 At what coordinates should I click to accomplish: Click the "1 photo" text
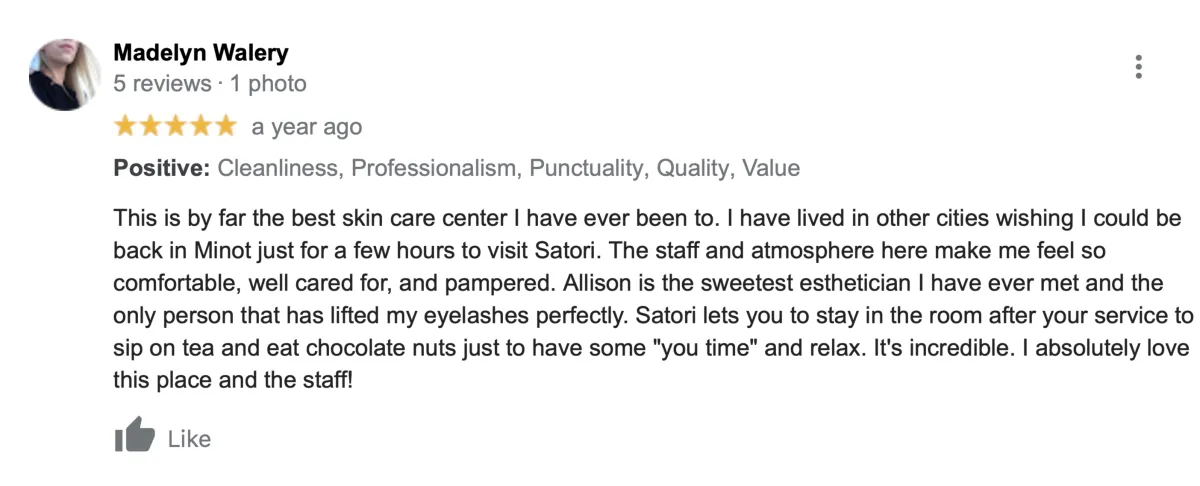tap(268, 84)
